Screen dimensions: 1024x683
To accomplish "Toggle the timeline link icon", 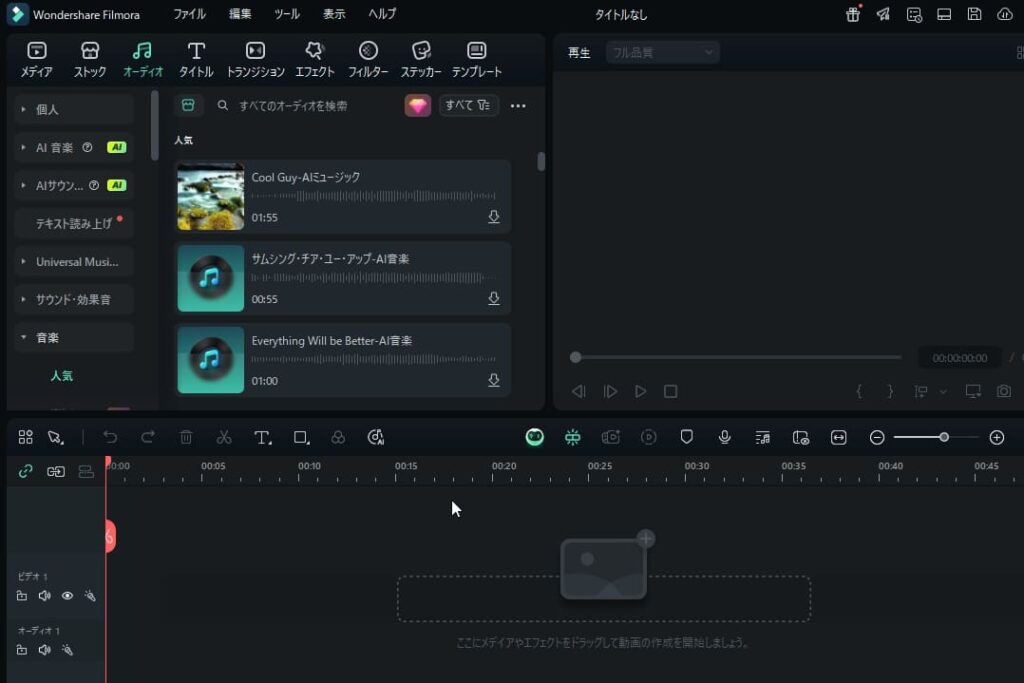I will pyautogui.click(x=25, y=471).
